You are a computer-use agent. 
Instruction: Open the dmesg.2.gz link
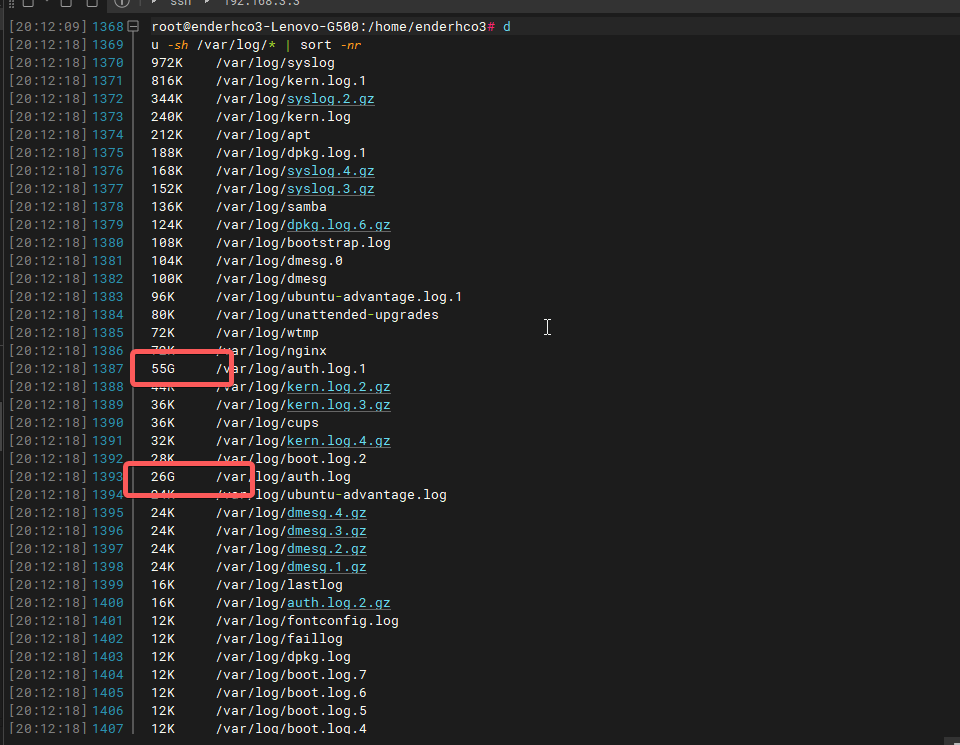tap(327, 548)
